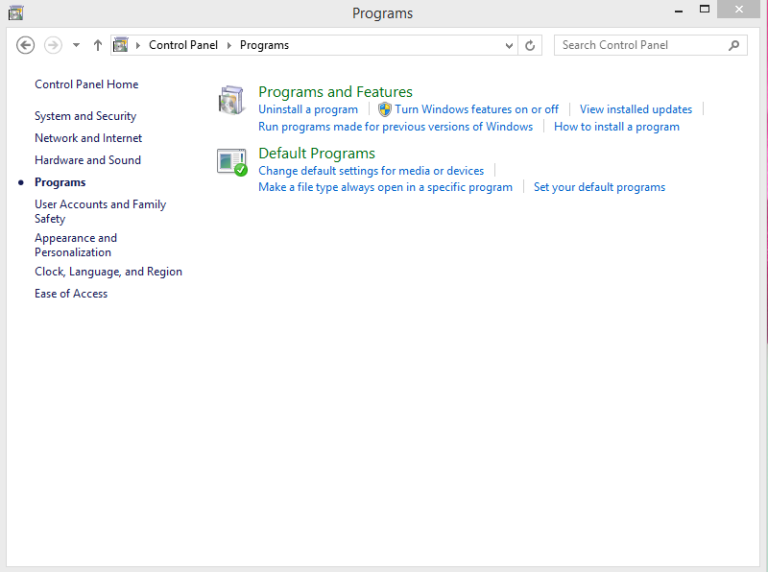The width and height of the screenshot is (768, 572).
Task: Go to Control Panel Home
Action: [86, 84]
